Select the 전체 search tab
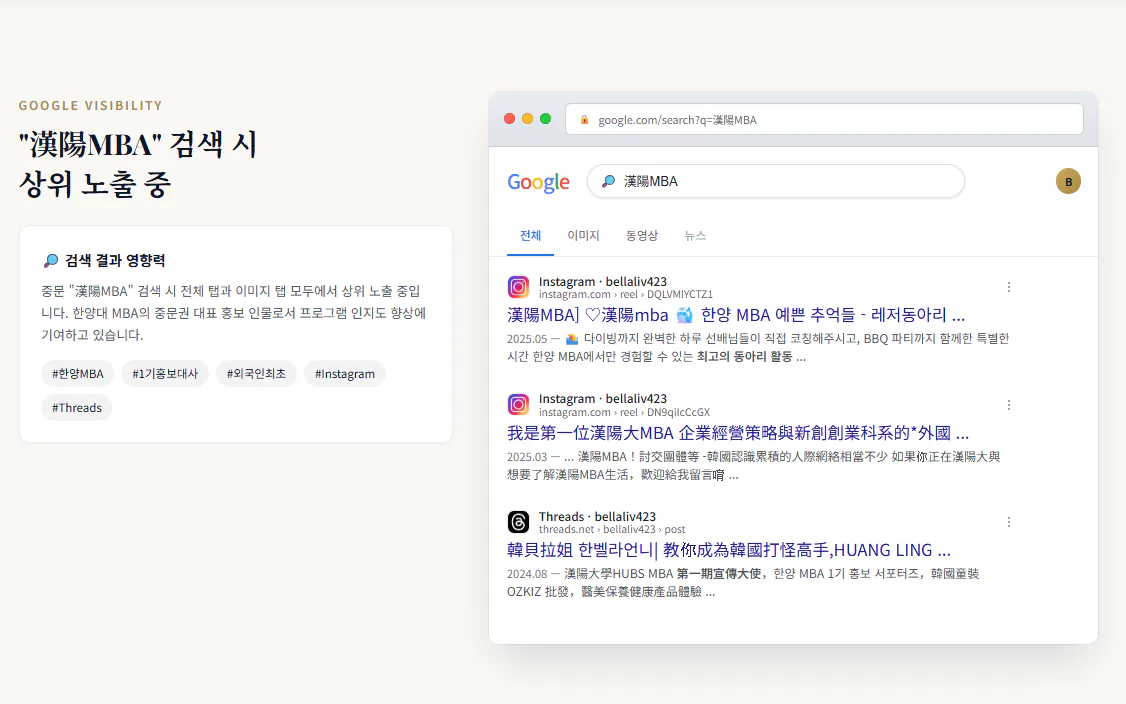Image resolution: width=1126 pixels, height=704 pixels. [530, 236]
